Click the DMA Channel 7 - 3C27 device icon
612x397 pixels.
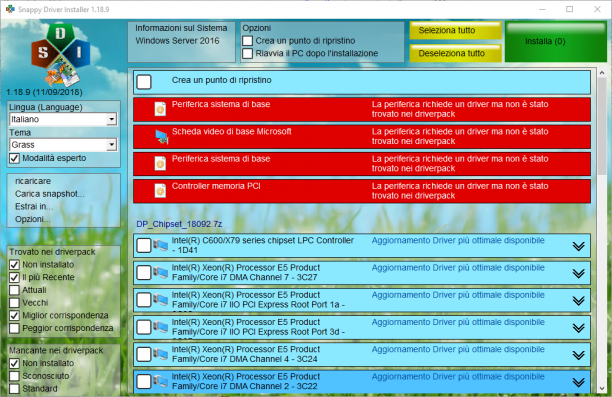click(160, 272)
